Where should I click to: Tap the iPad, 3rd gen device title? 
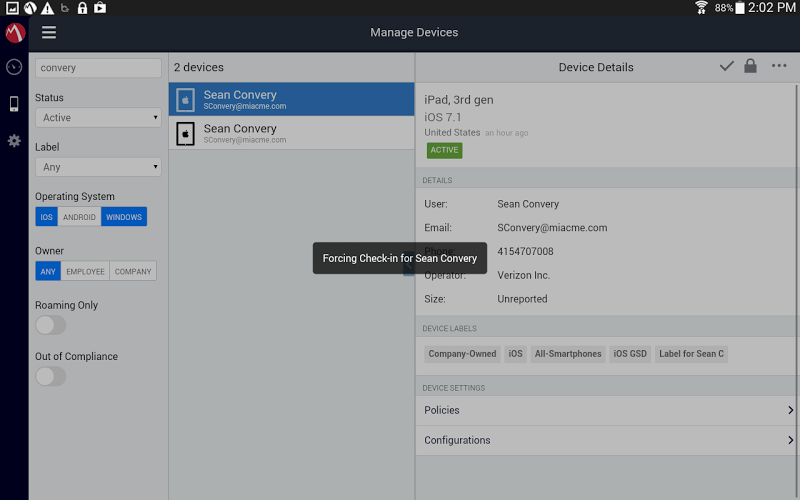coord(459,100)
